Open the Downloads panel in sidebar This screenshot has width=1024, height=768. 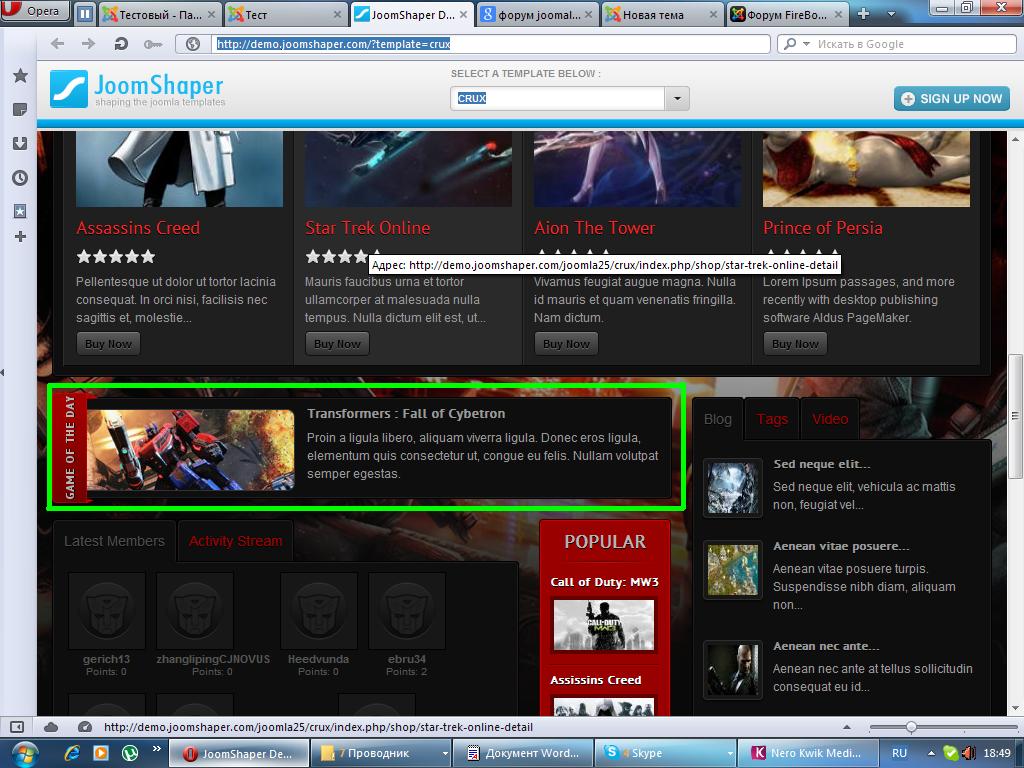(19, 143)
